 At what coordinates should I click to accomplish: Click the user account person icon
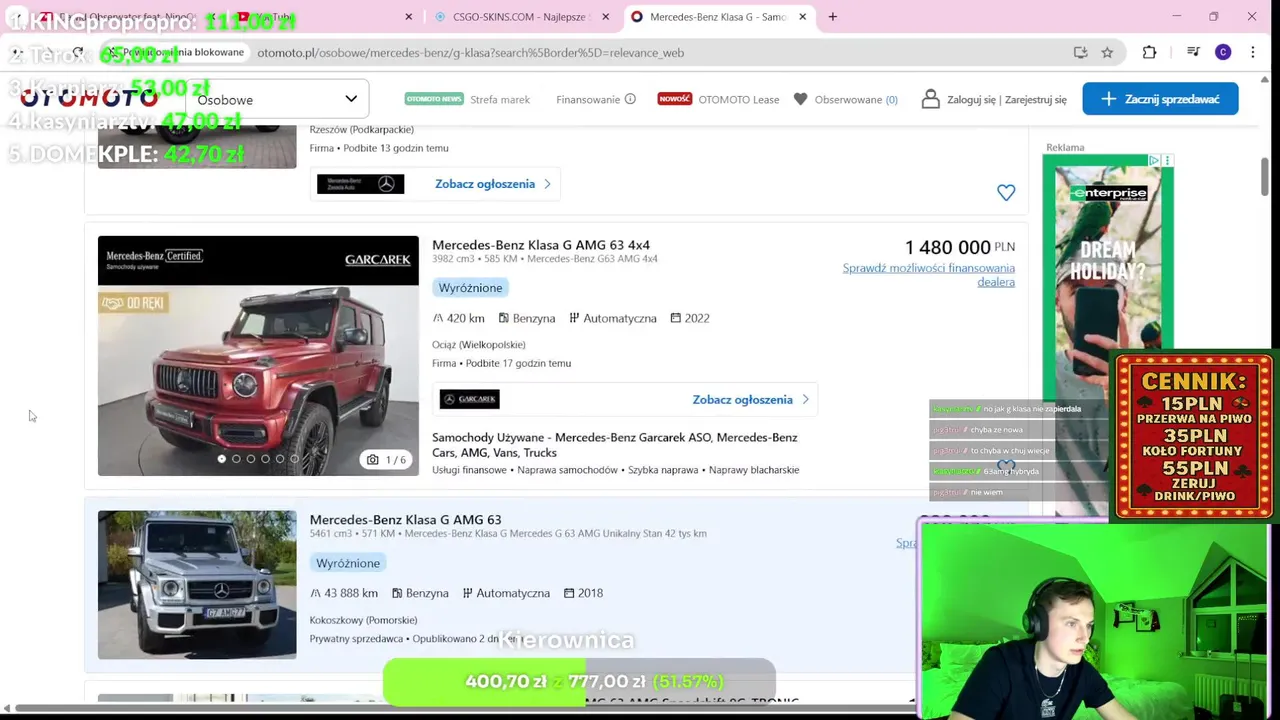(x=931, y=99)
